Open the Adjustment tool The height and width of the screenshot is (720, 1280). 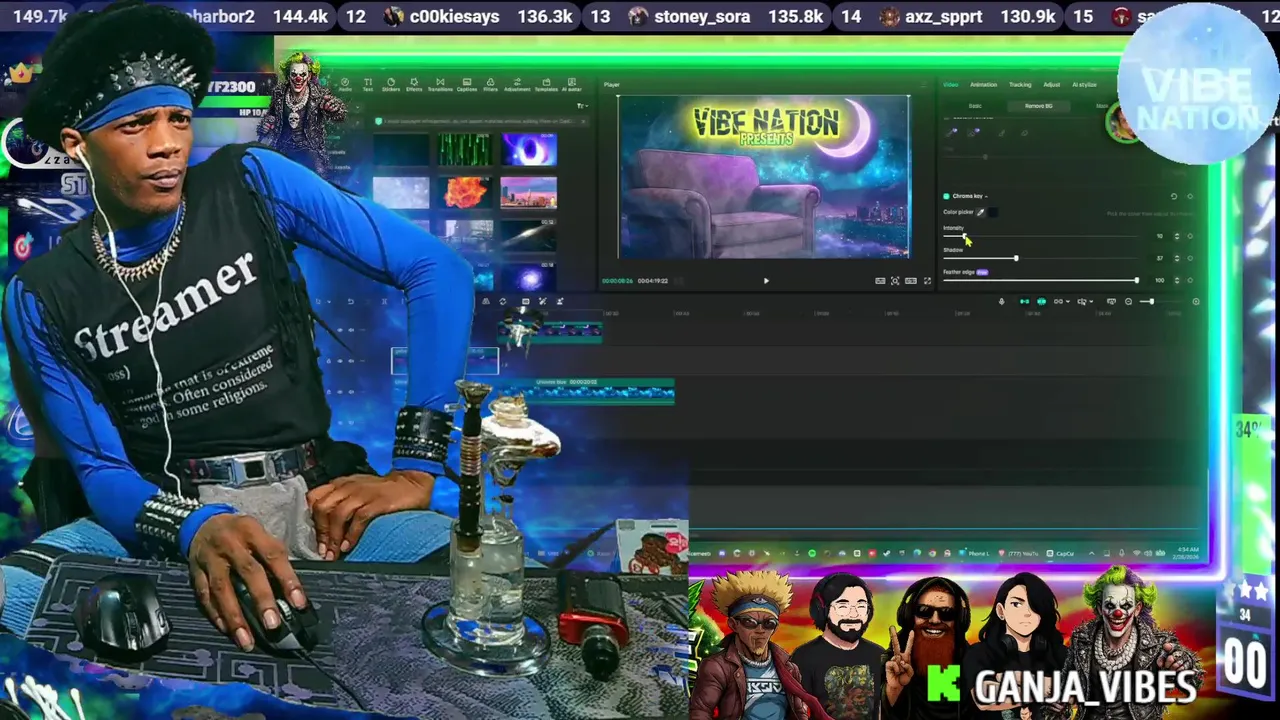click(x=517, y=85)
